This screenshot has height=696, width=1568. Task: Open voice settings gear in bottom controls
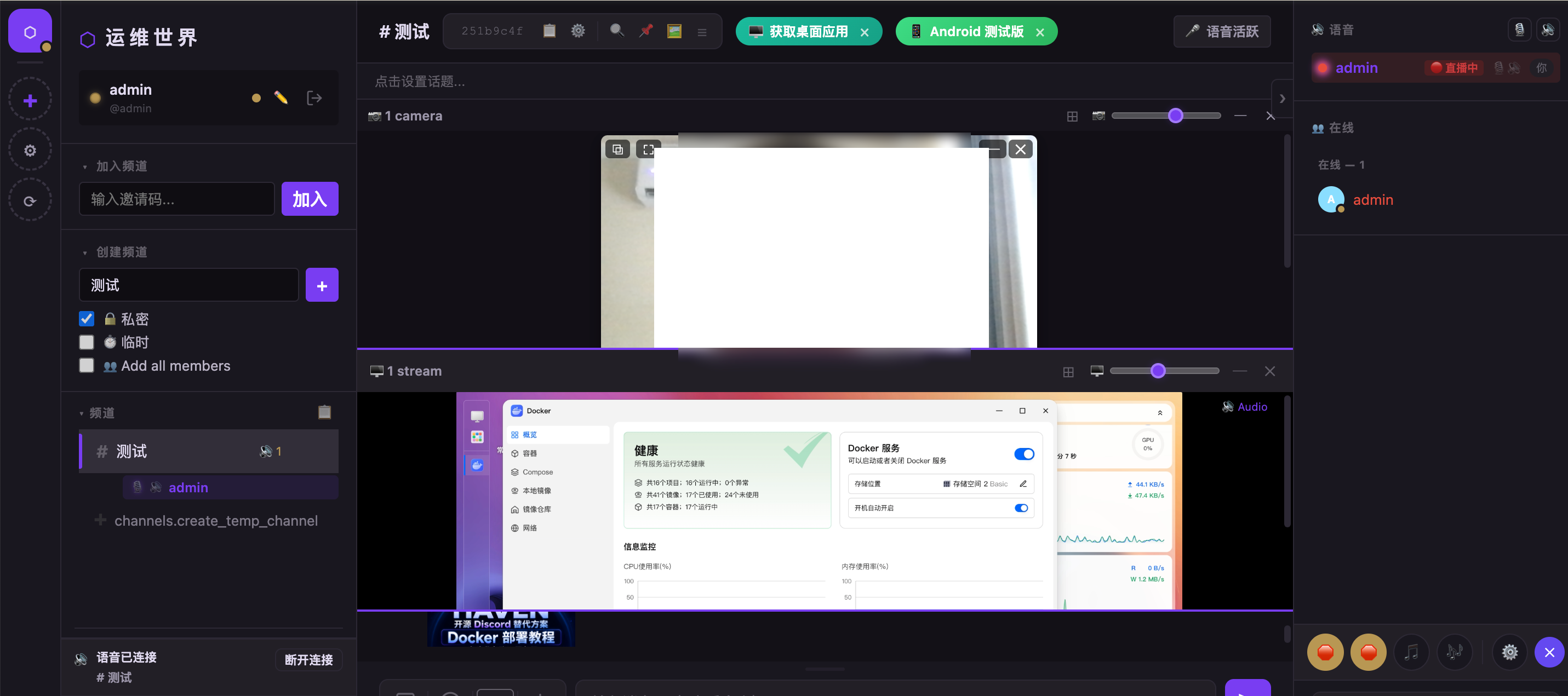[x=1509, y=652]
